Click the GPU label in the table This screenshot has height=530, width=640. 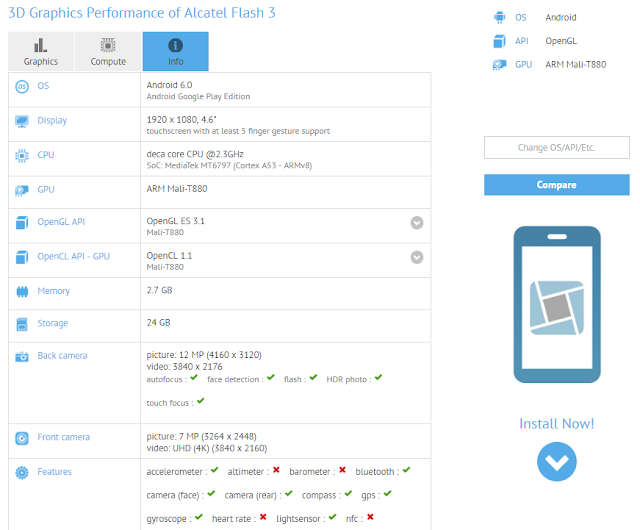46,189
